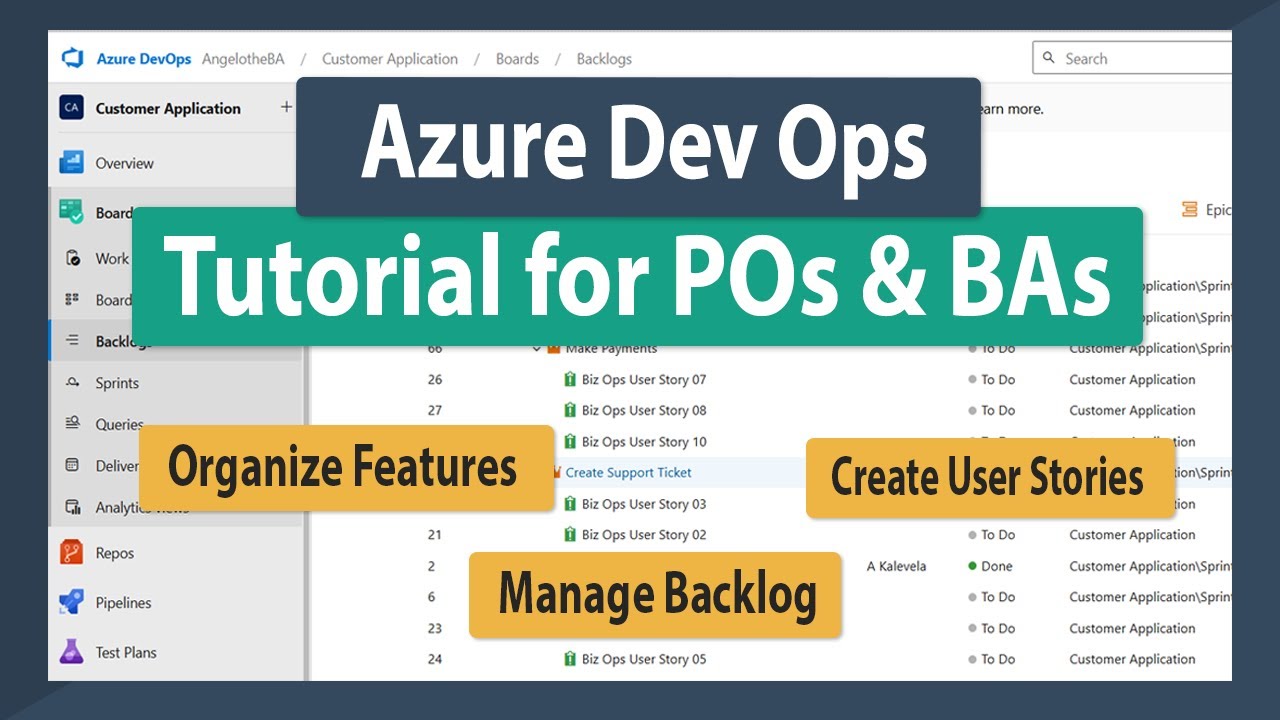Click the Boards sub-item grid icon
1280x720 pixels.
pyautogui.click(x=72, y=299)
